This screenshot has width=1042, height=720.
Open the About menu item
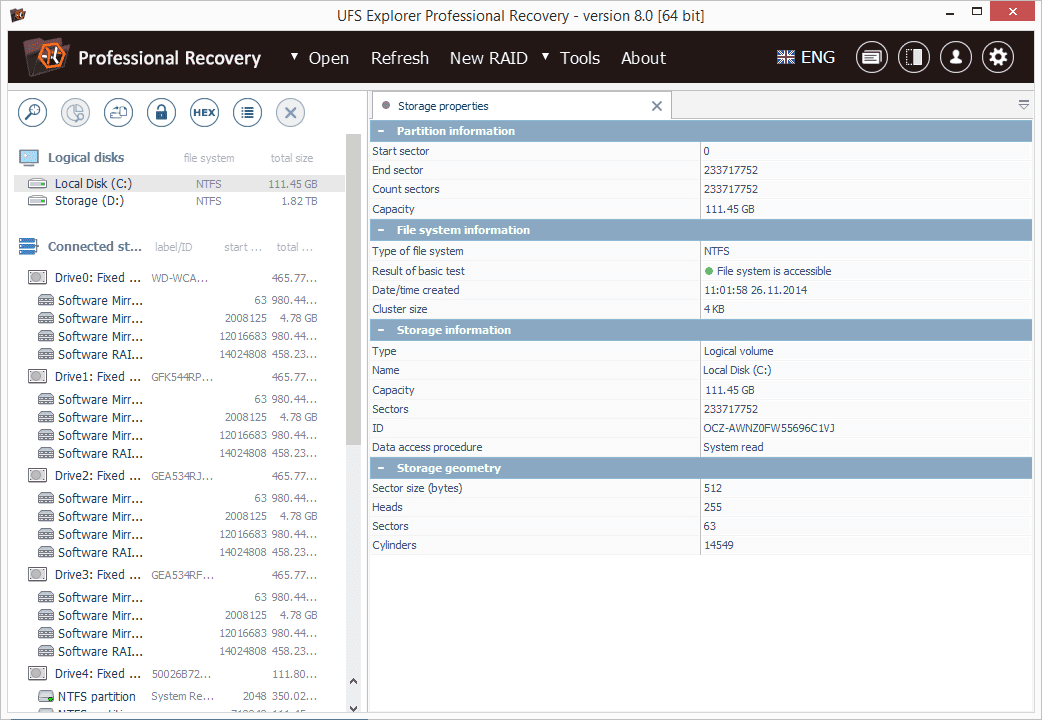point(643,58)
